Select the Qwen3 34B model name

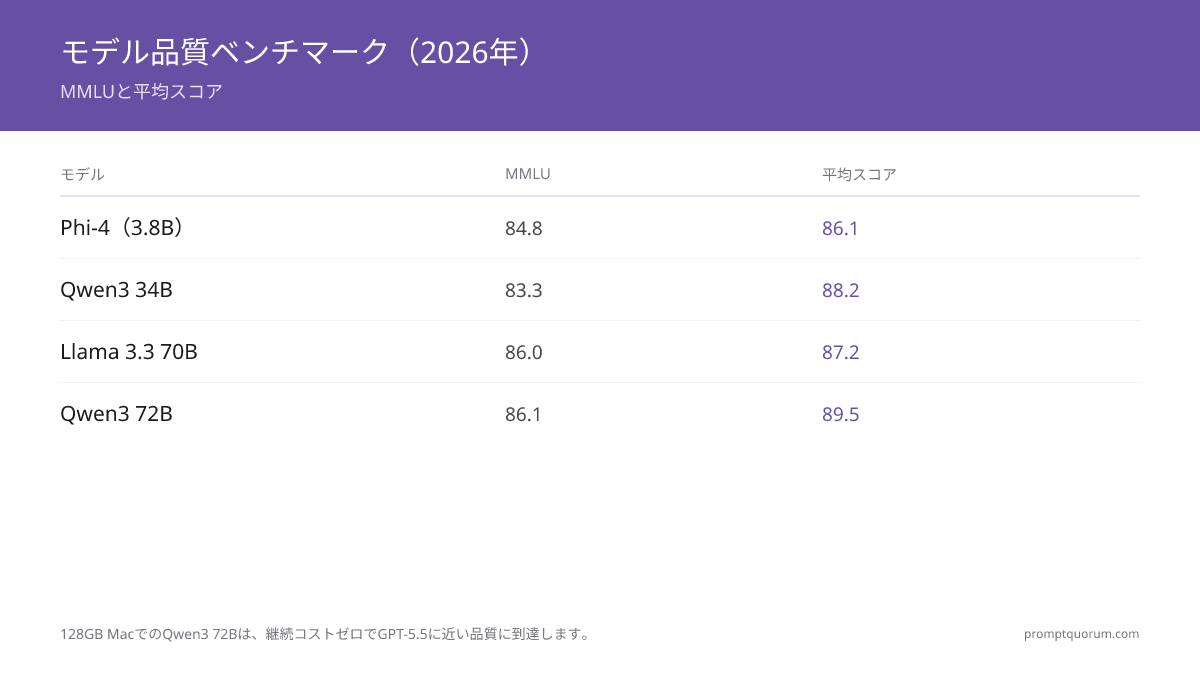coord(117,290)
